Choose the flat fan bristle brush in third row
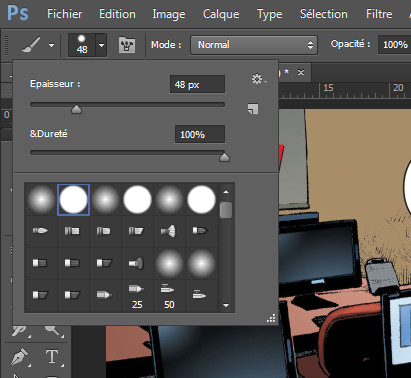Image resolution: width=411 pixels, height=378 pixels. point(136,263)
